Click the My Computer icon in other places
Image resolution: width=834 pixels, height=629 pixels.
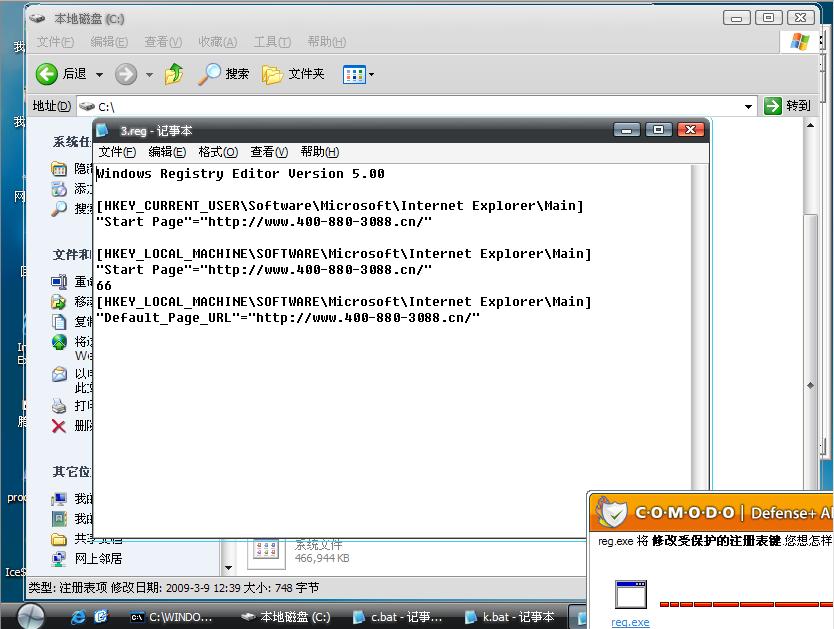(59, 499)
